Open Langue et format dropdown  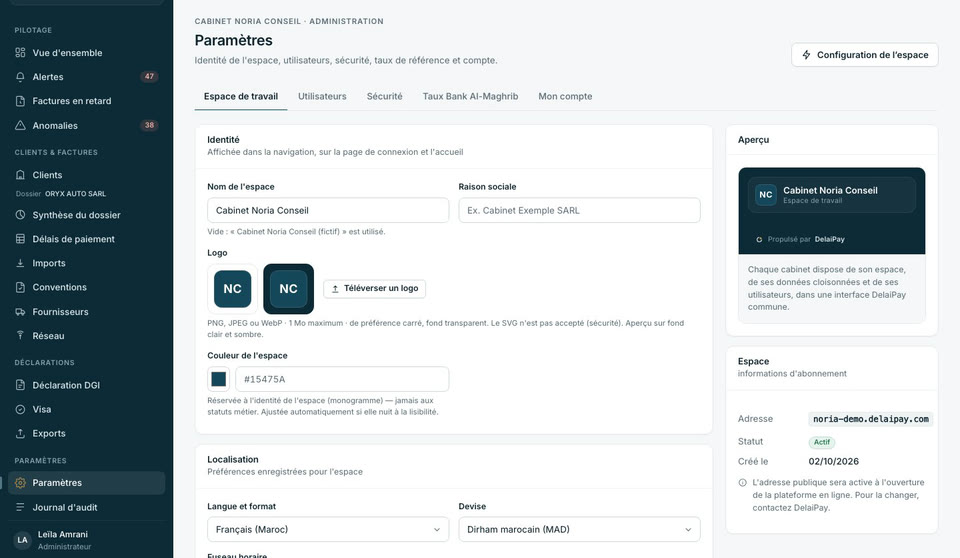click(x=328, y=529)
